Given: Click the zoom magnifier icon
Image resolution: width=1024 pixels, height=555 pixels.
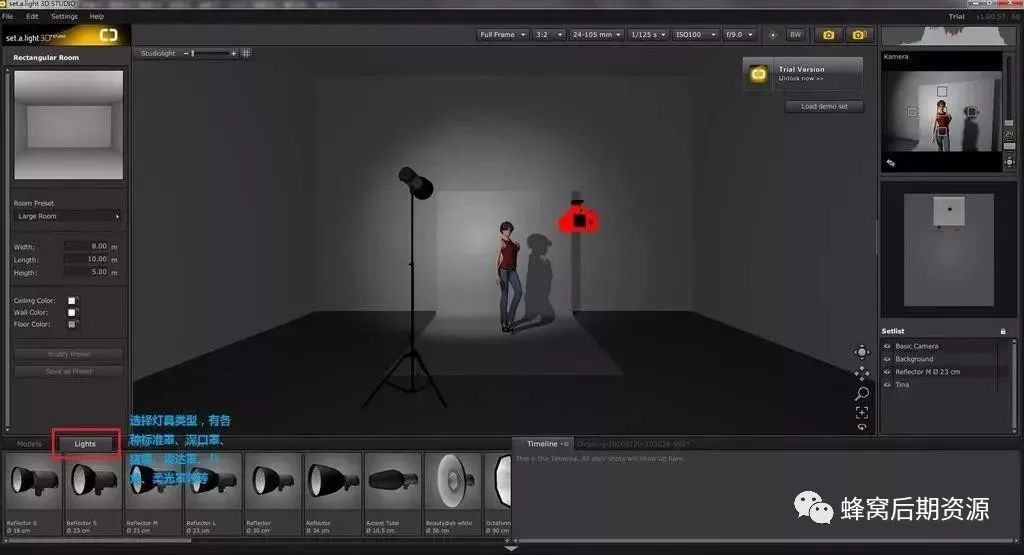Looking at the screenshot, I should click(862, 394).
